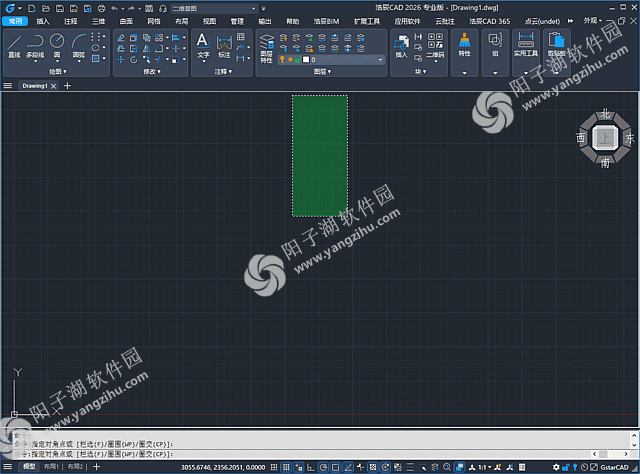Add a new drawing tab with plus
640x474 pixels.
[x=68, y=86]
